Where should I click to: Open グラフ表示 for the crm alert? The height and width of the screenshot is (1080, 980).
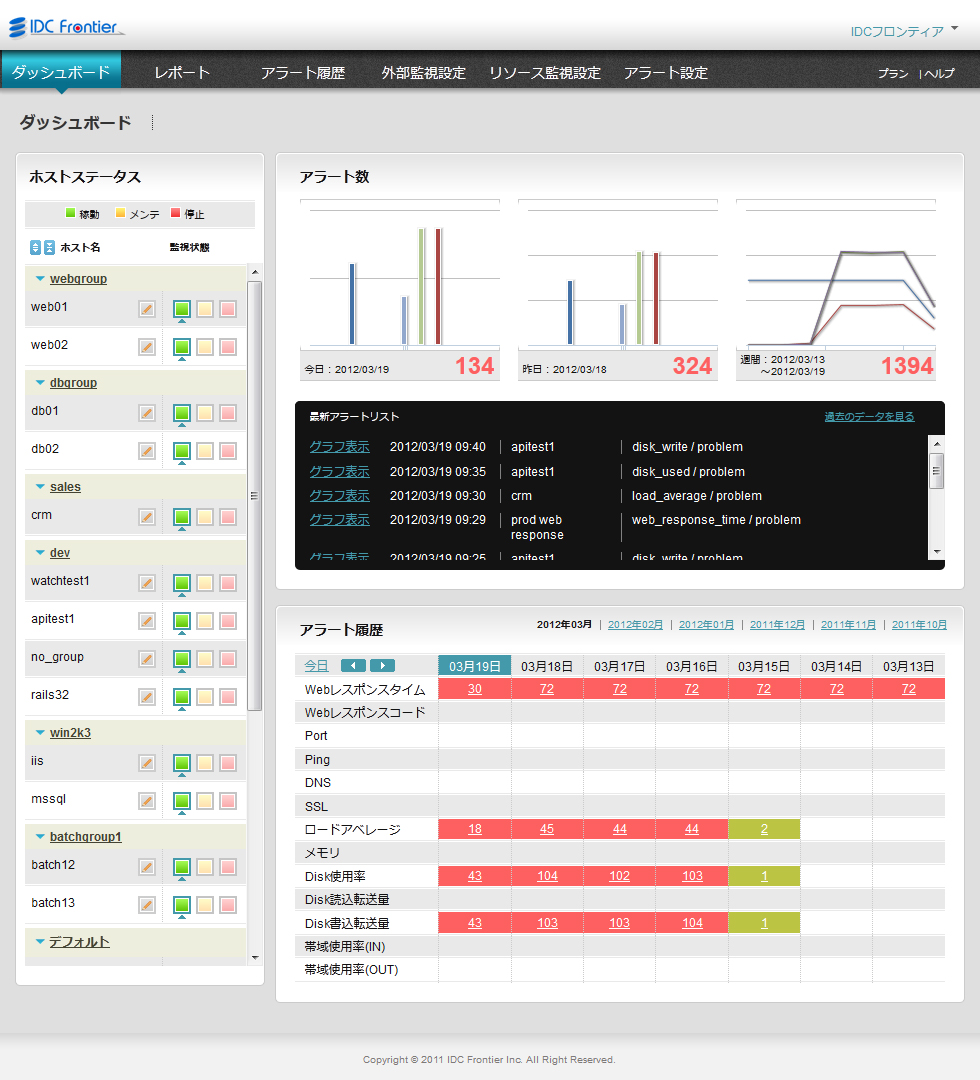coord(339,496)
